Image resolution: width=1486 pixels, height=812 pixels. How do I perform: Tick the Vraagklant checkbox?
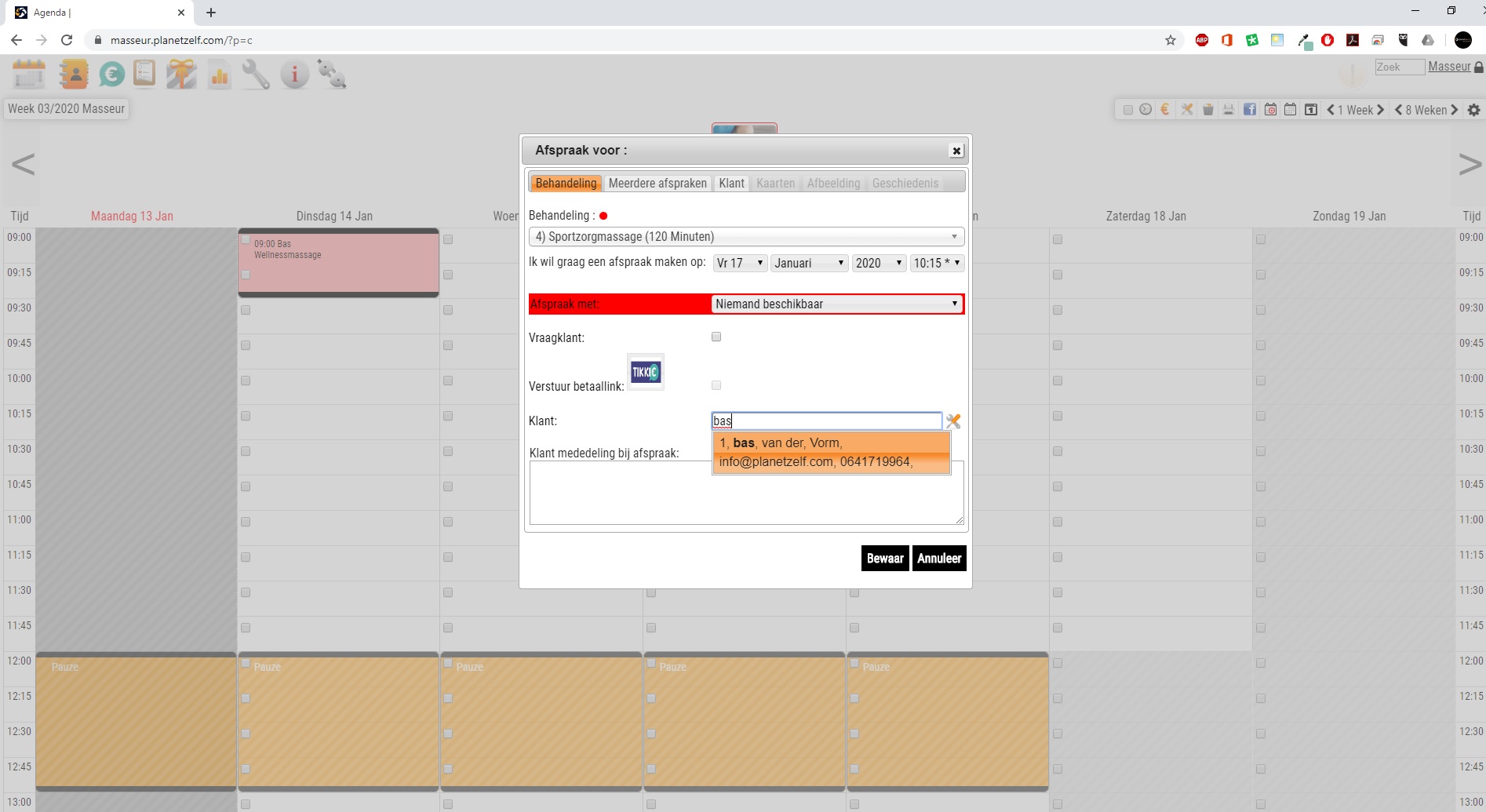click(x=716, y=337)
